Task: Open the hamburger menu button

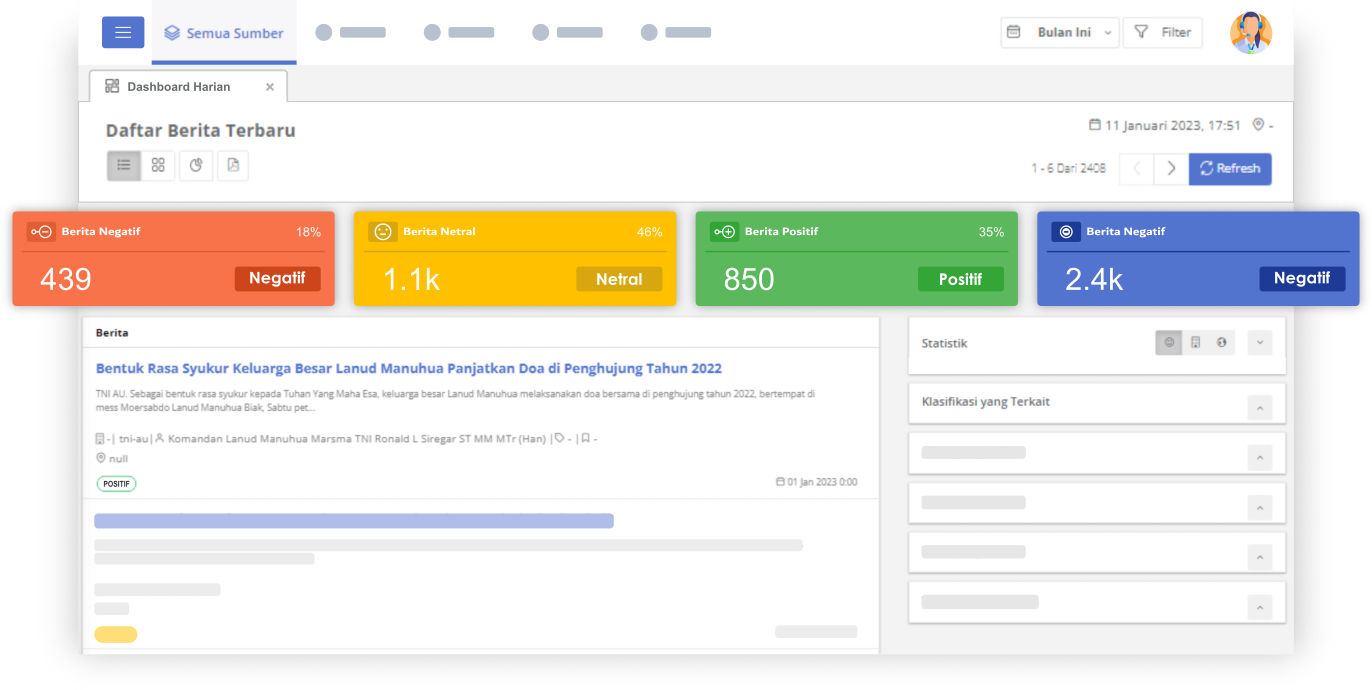Action: click(123, 32)
